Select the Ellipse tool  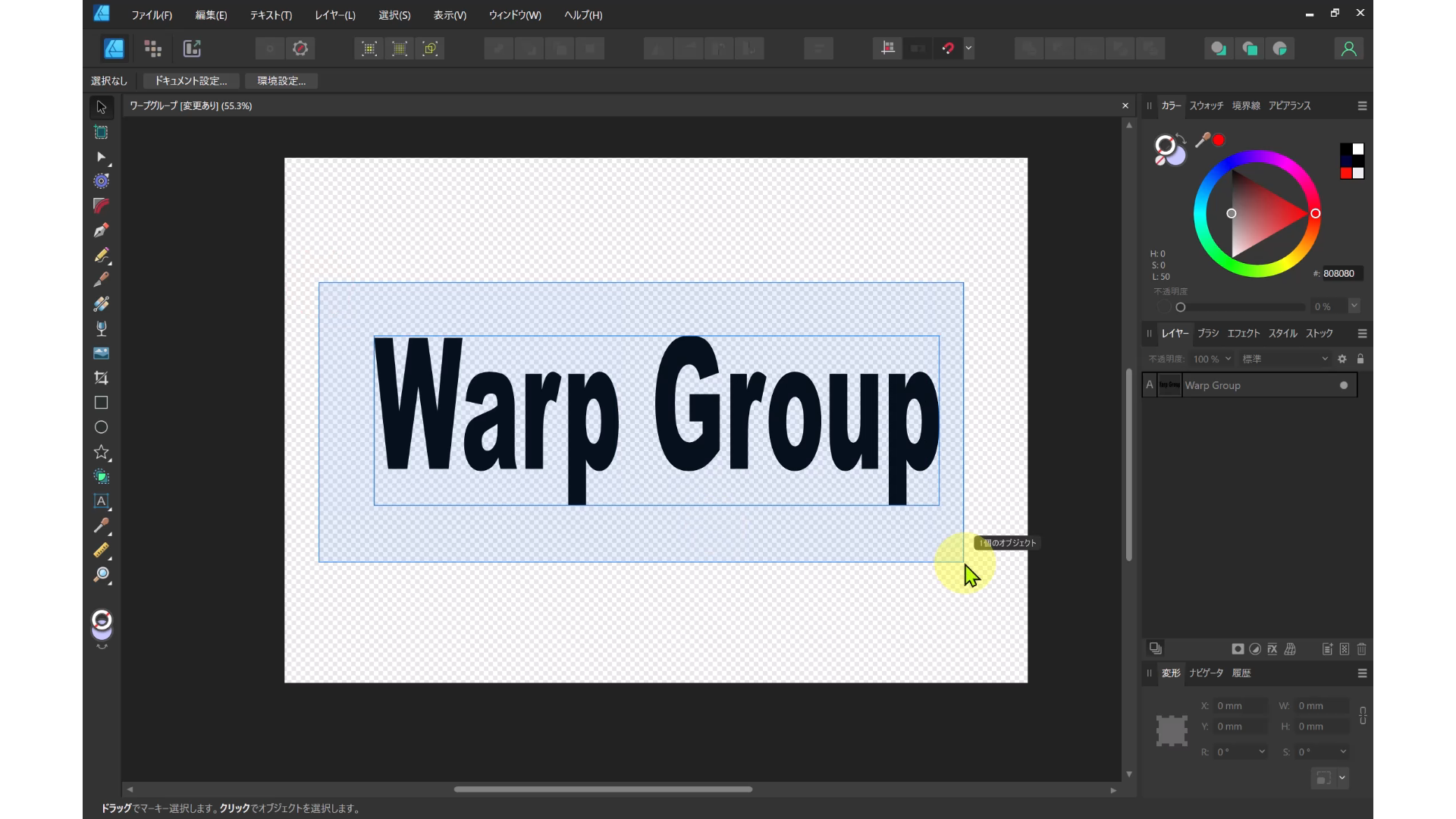pos(101,427)
